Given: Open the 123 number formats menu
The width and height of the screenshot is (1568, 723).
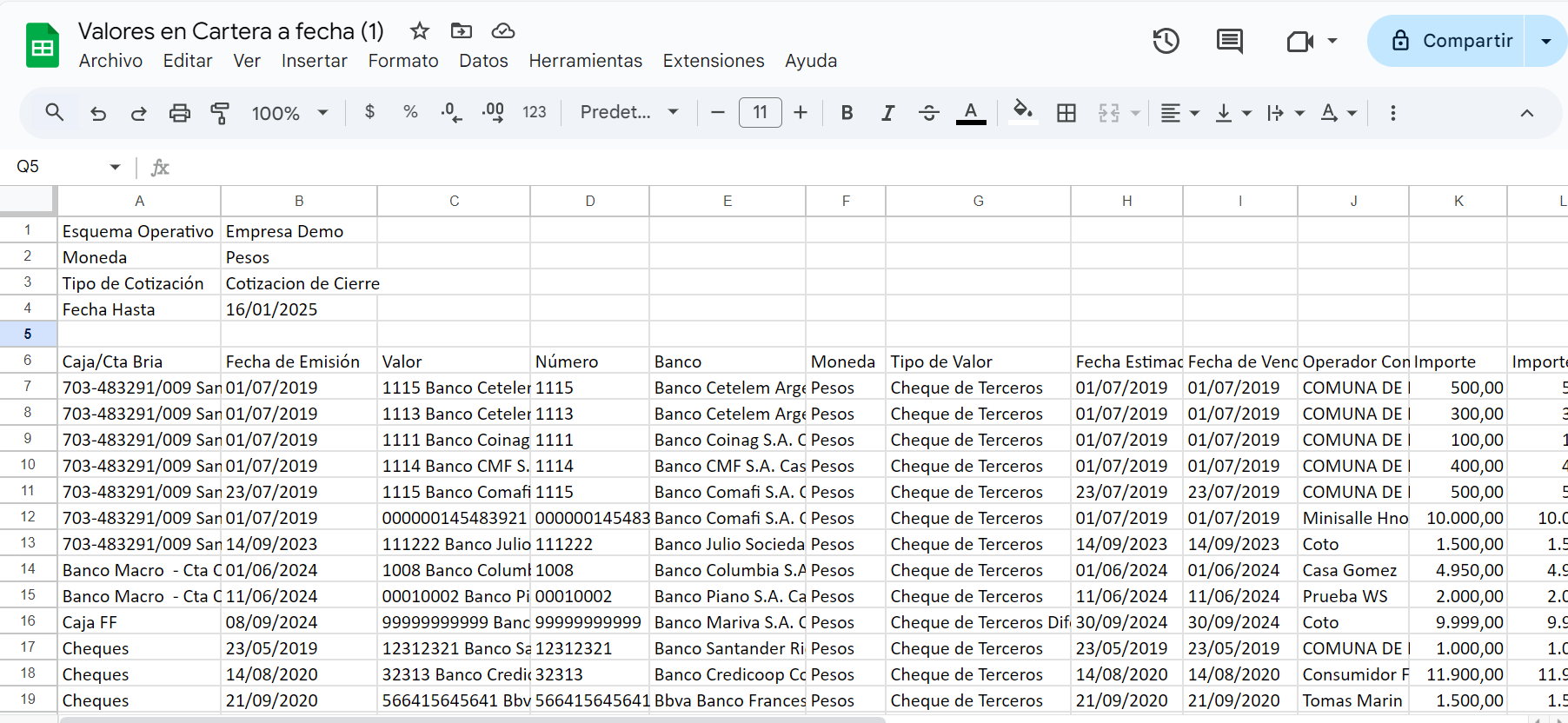Looking at the screenshot, I should 535,112.
